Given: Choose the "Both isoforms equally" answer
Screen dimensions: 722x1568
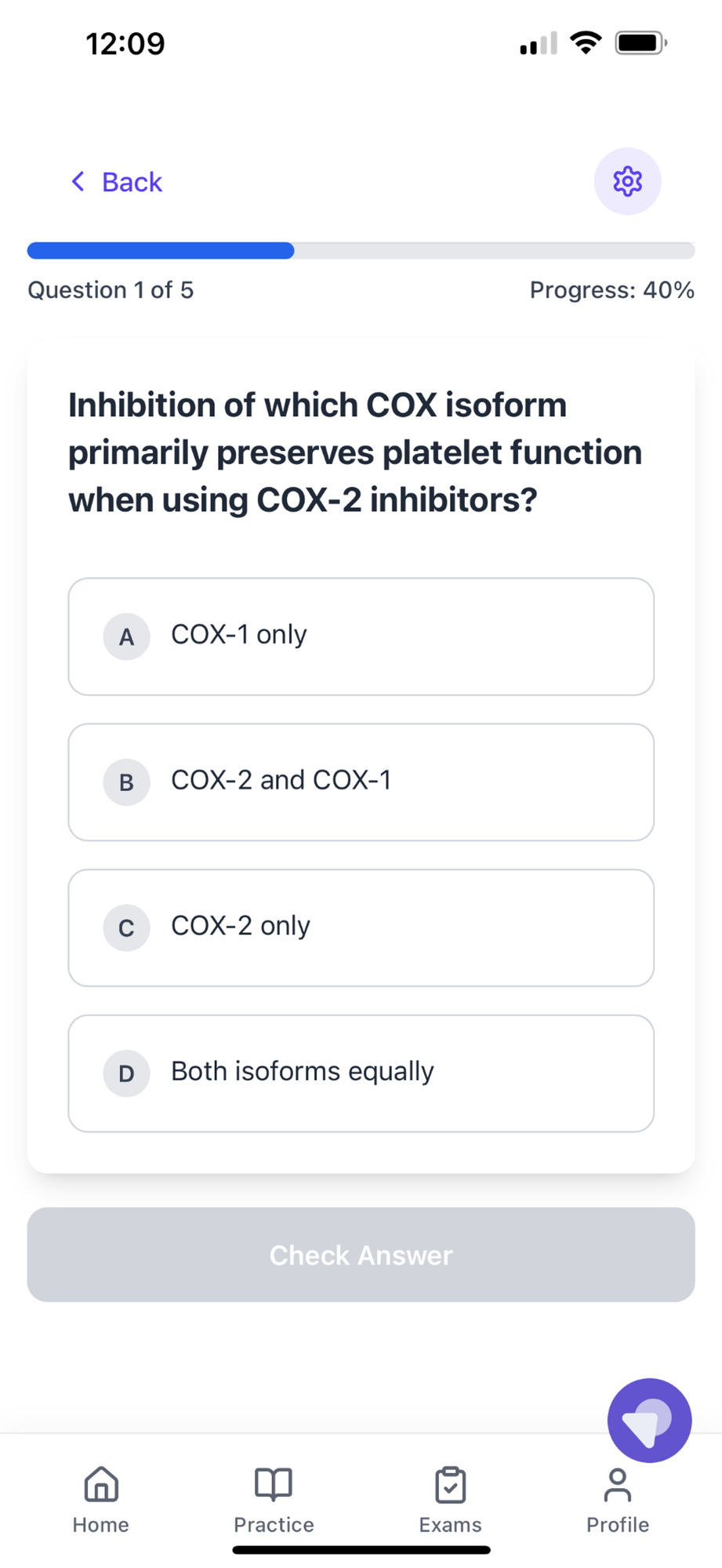Looking at the screenshot, I should tap(303, 1071).
